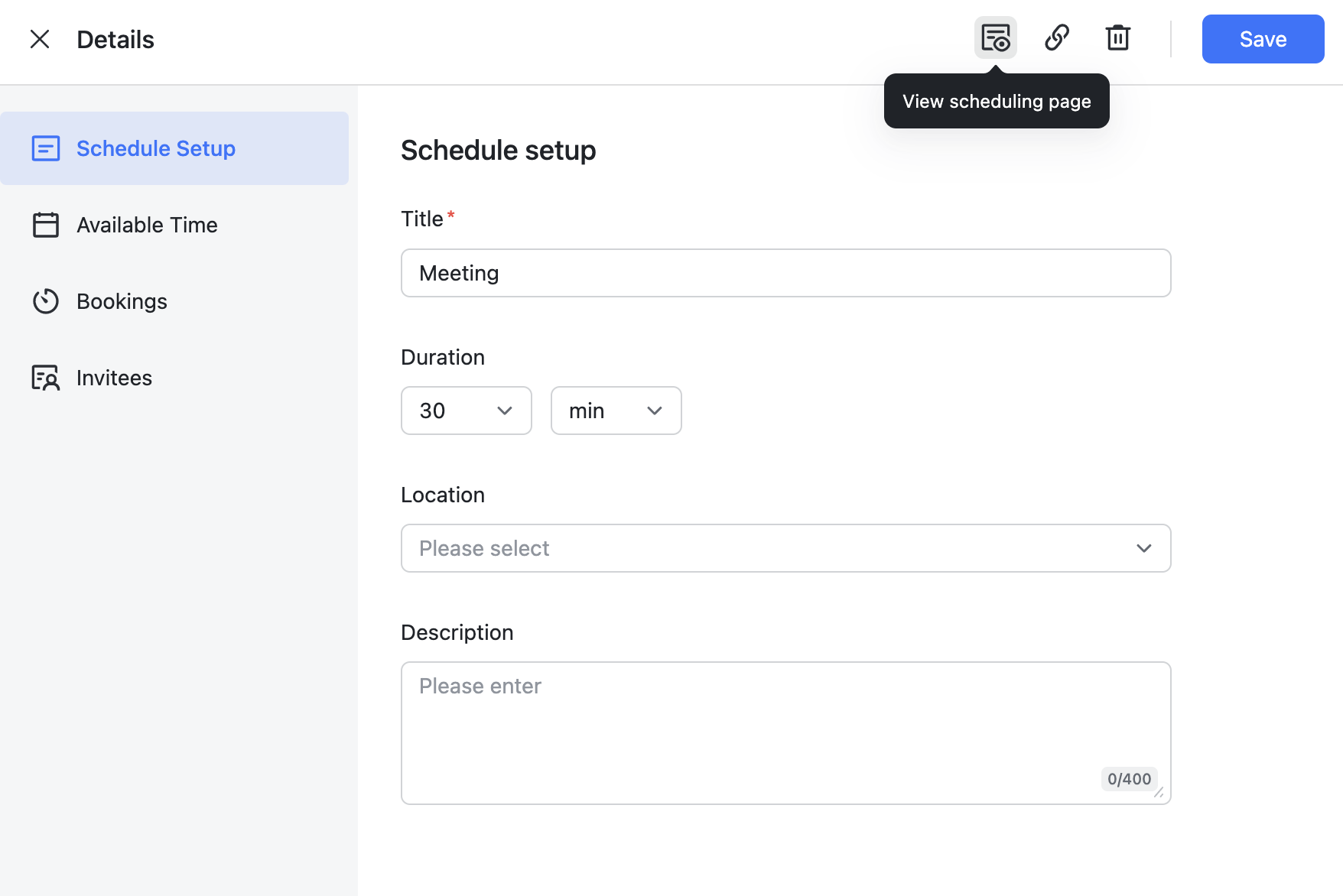Screen dimensions: 1343x896
Task: Dismiss the View scheduling page tooltip
Action: click(x=996, y=100)
